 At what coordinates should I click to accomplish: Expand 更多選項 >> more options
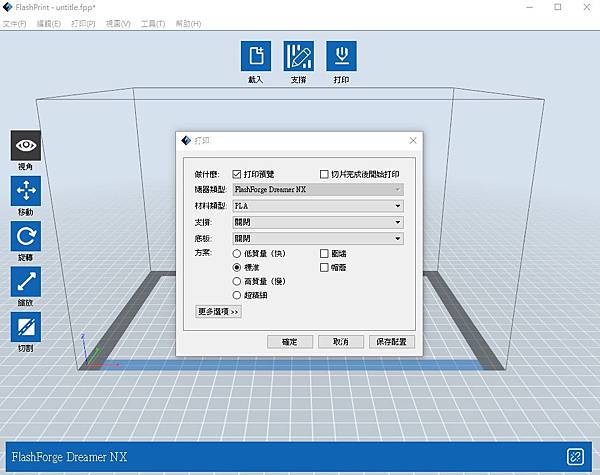coord(218,311)
